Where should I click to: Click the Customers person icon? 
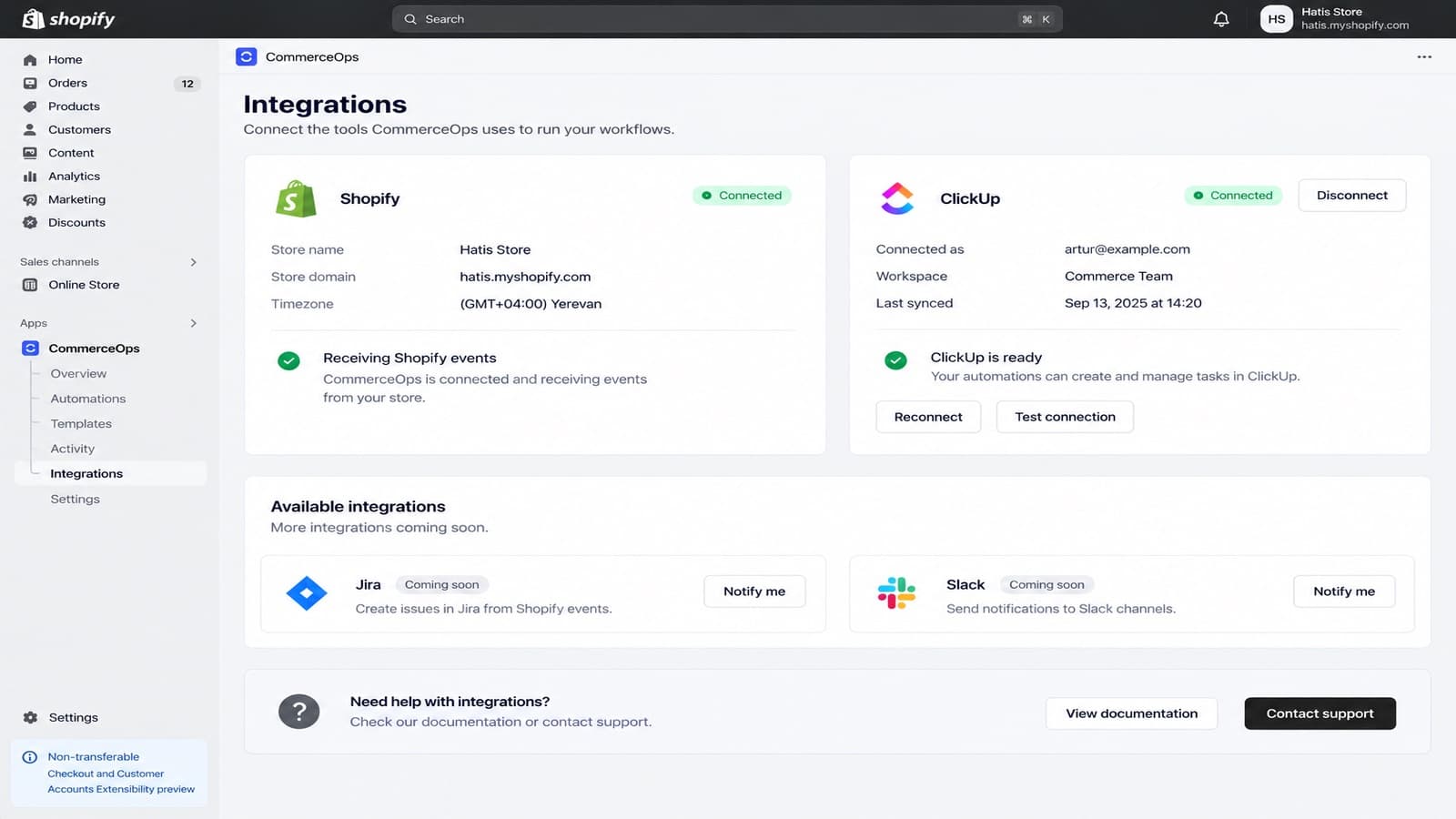coord(30,129)
